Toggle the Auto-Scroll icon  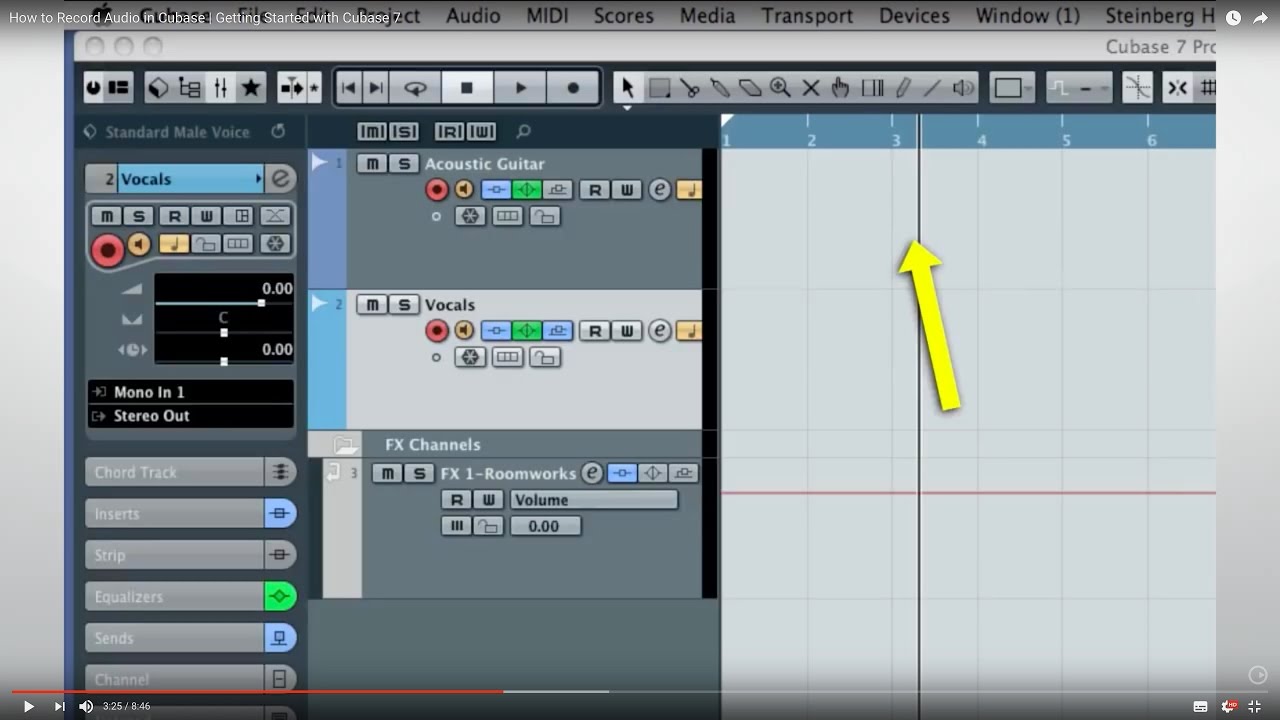pos(292,88)
